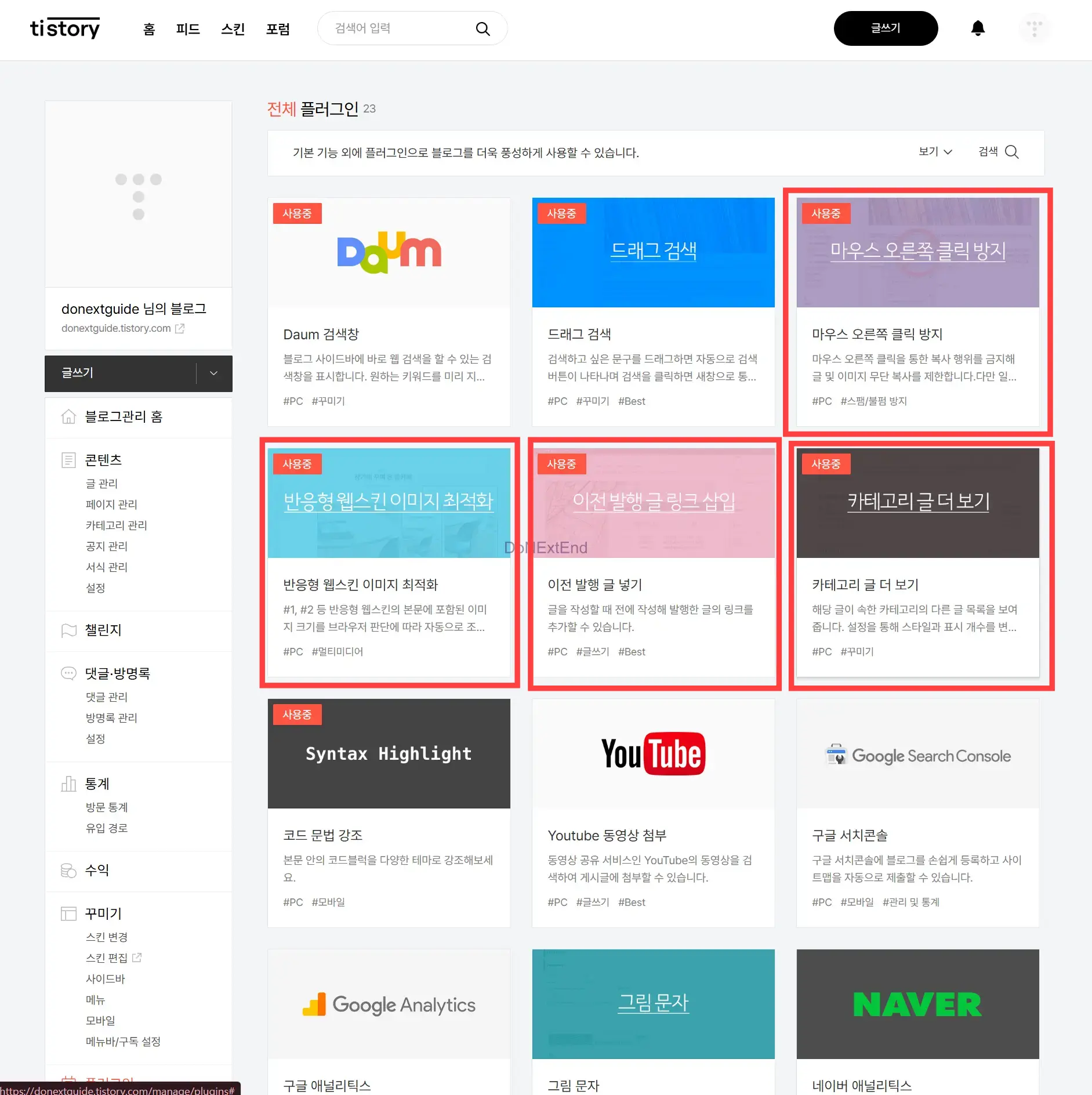This screenshot has height=1095, width=1092.
Task: Expand the sidebar 글쓰기 dropdown arrow
Action: point(213,374)
